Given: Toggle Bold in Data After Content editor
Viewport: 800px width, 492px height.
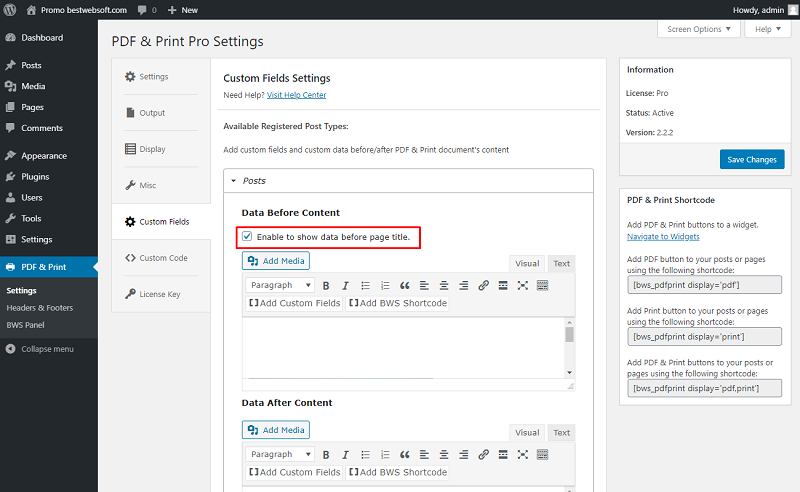Looking at the screenshot, I should click(326, 454).
